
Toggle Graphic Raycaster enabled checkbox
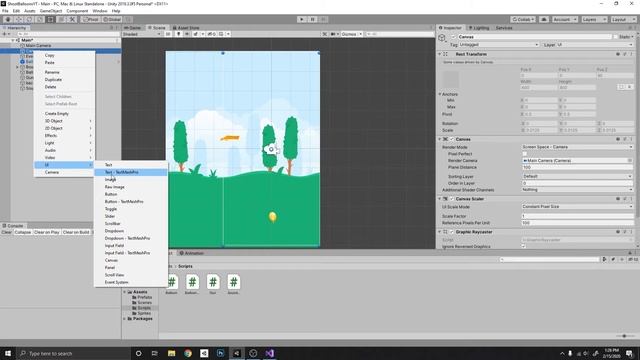[451, 232]
